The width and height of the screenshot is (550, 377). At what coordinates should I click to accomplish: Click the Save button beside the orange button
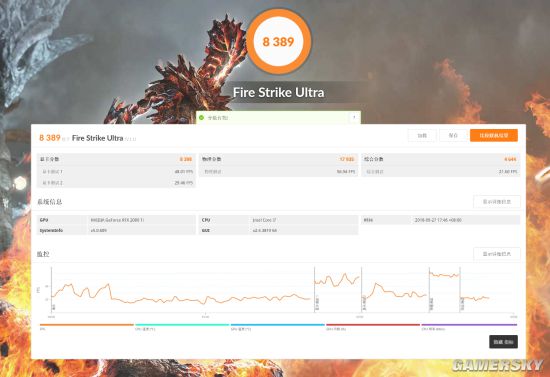[453, 135]
